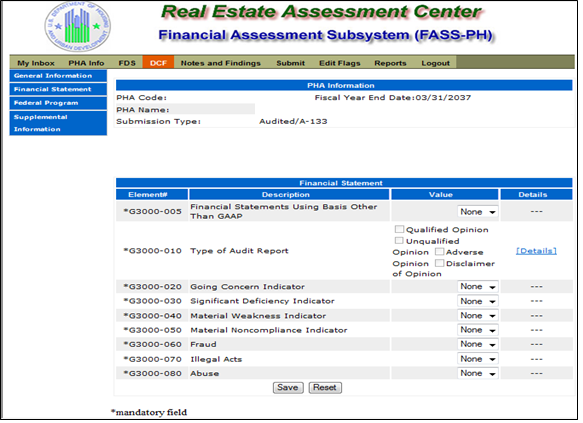
Task: Click the mandatory field footnote
Action: click(x=149, y=412)
